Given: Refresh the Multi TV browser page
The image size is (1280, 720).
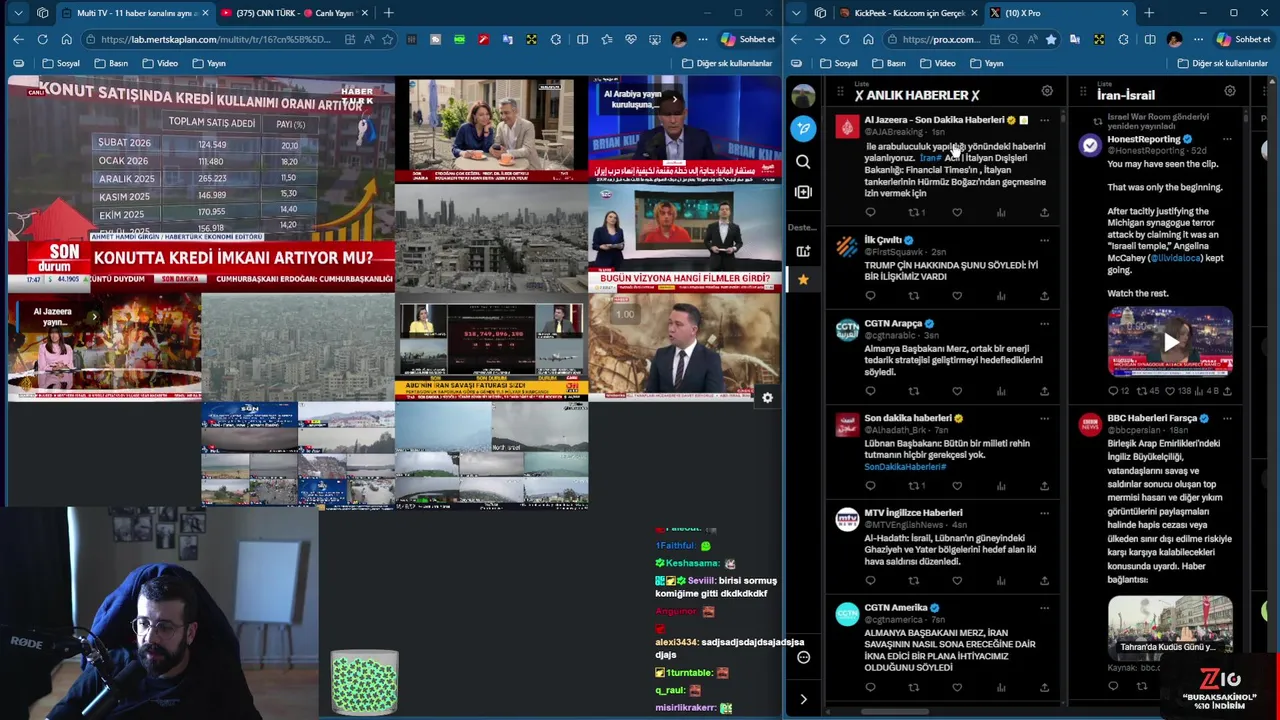Looking at the screenshot, I should [42, 39].
